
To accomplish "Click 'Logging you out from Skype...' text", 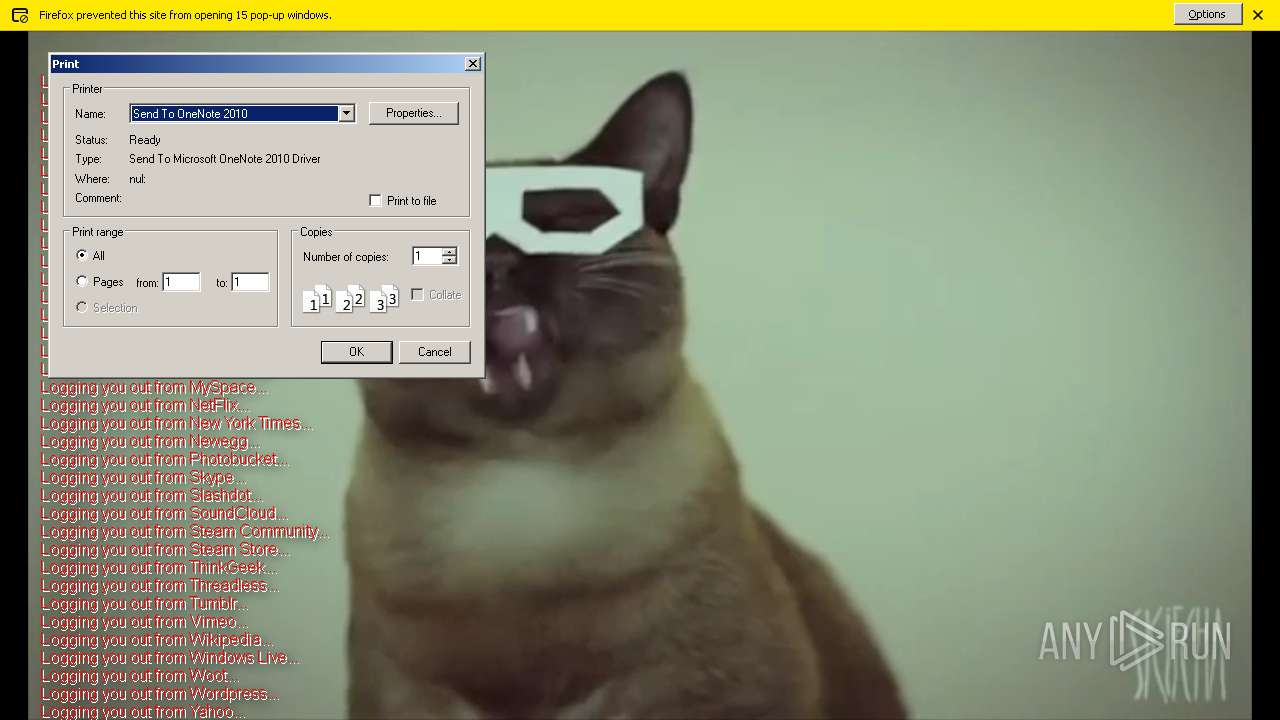I will (143, 478).
